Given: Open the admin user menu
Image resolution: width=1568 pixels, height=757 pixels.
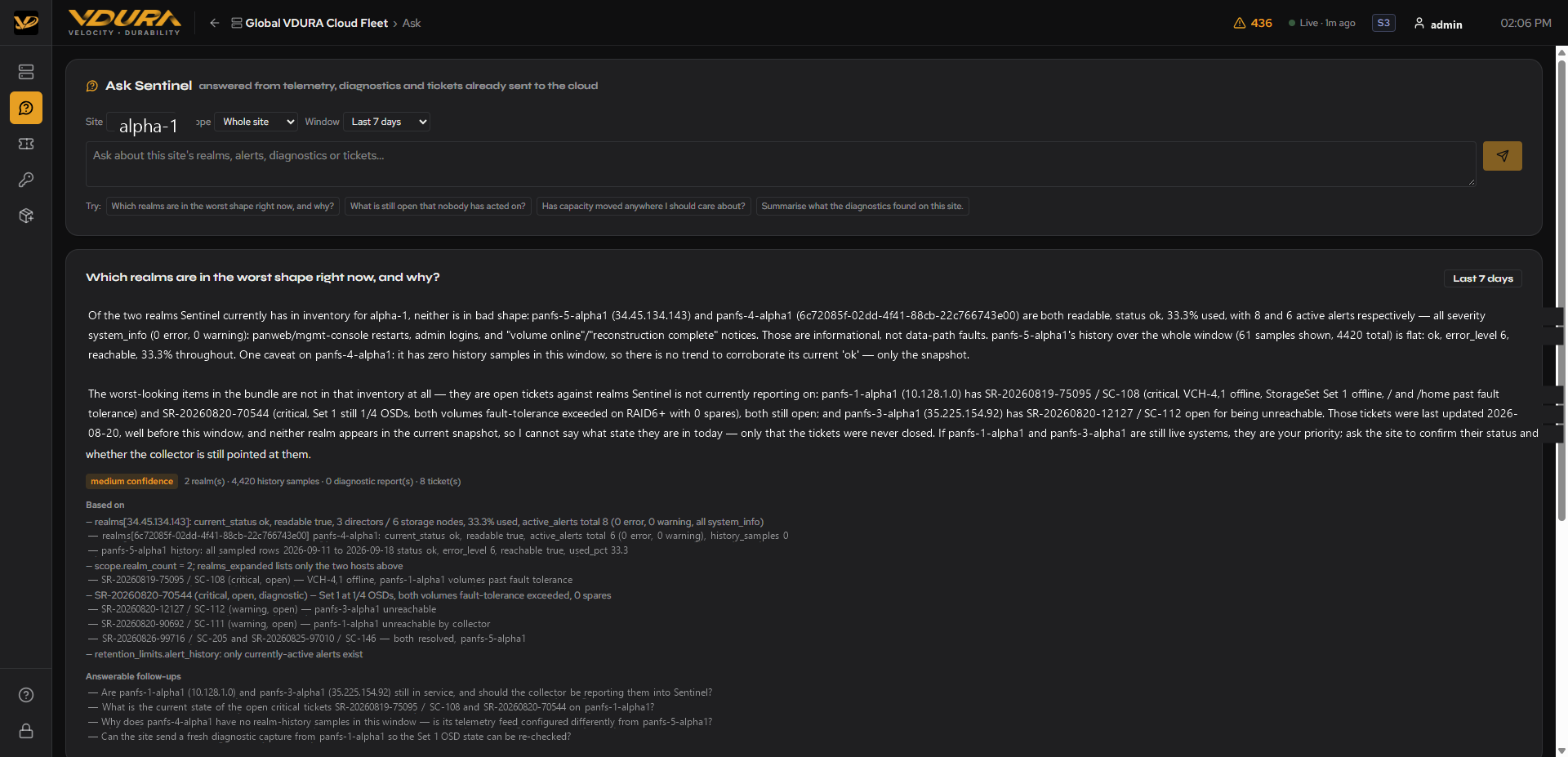Looking at the screenshot, I should 1438,24.
